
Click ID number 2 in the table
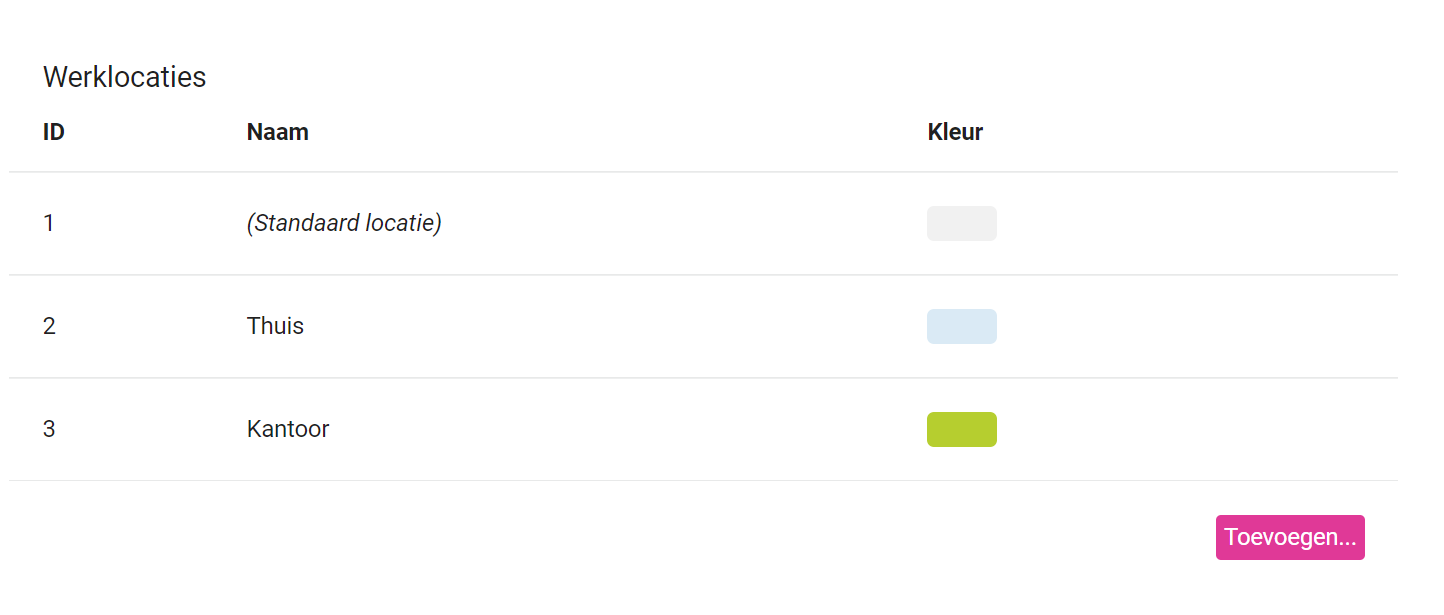[49, 326]
